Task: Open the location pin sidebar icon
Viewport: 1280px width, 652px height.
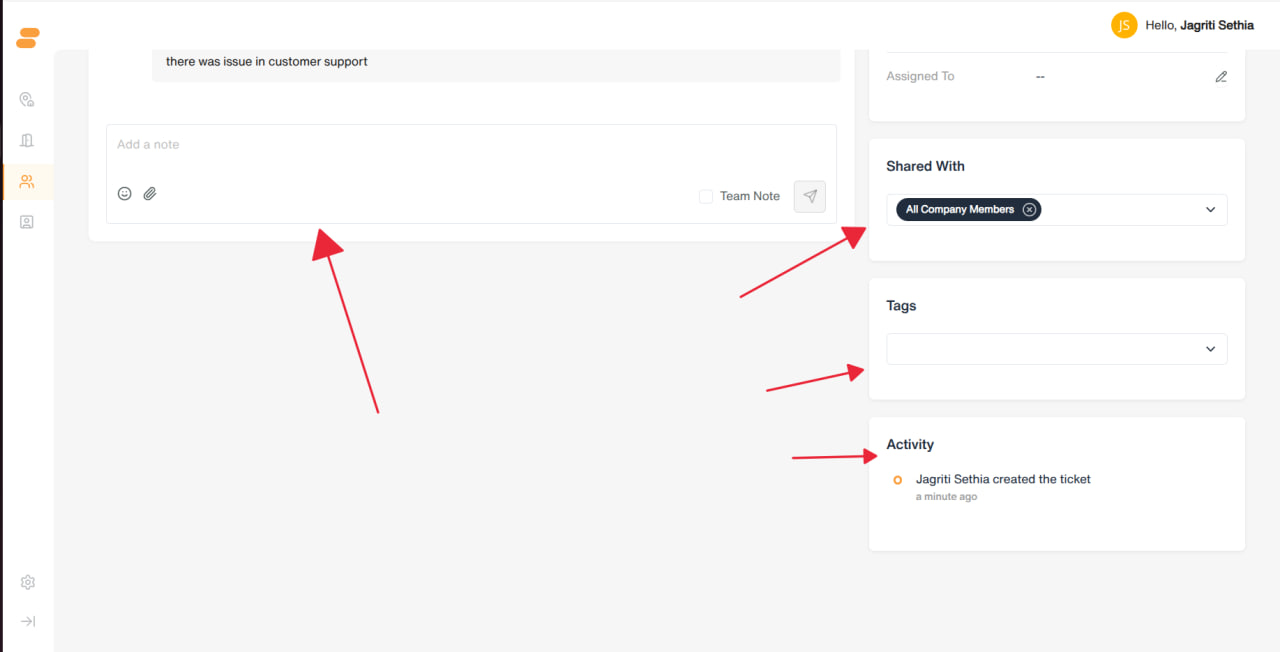Action: click(x=27, y=100)
